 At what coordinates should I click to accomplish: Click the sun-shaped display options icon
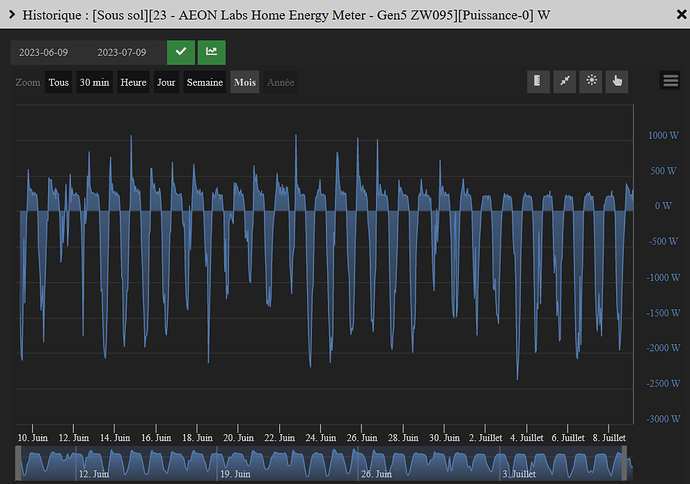[591, 82]
